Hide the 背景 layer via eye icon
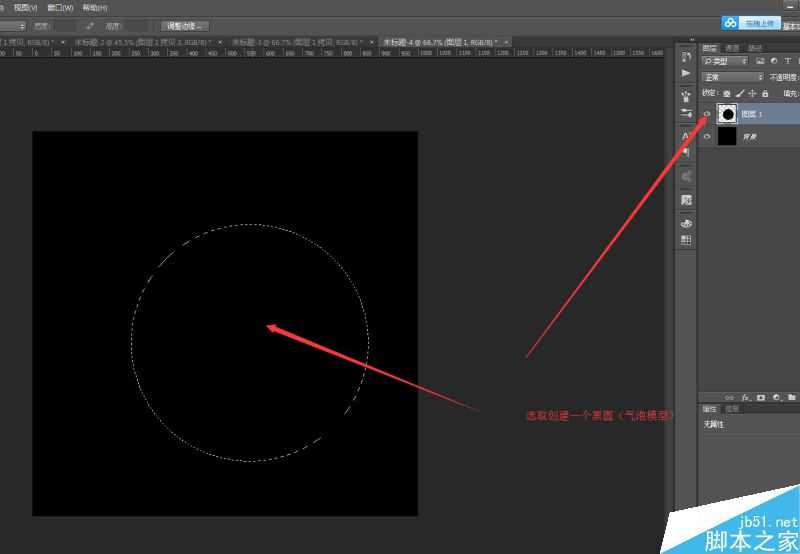 click(707, 136)
